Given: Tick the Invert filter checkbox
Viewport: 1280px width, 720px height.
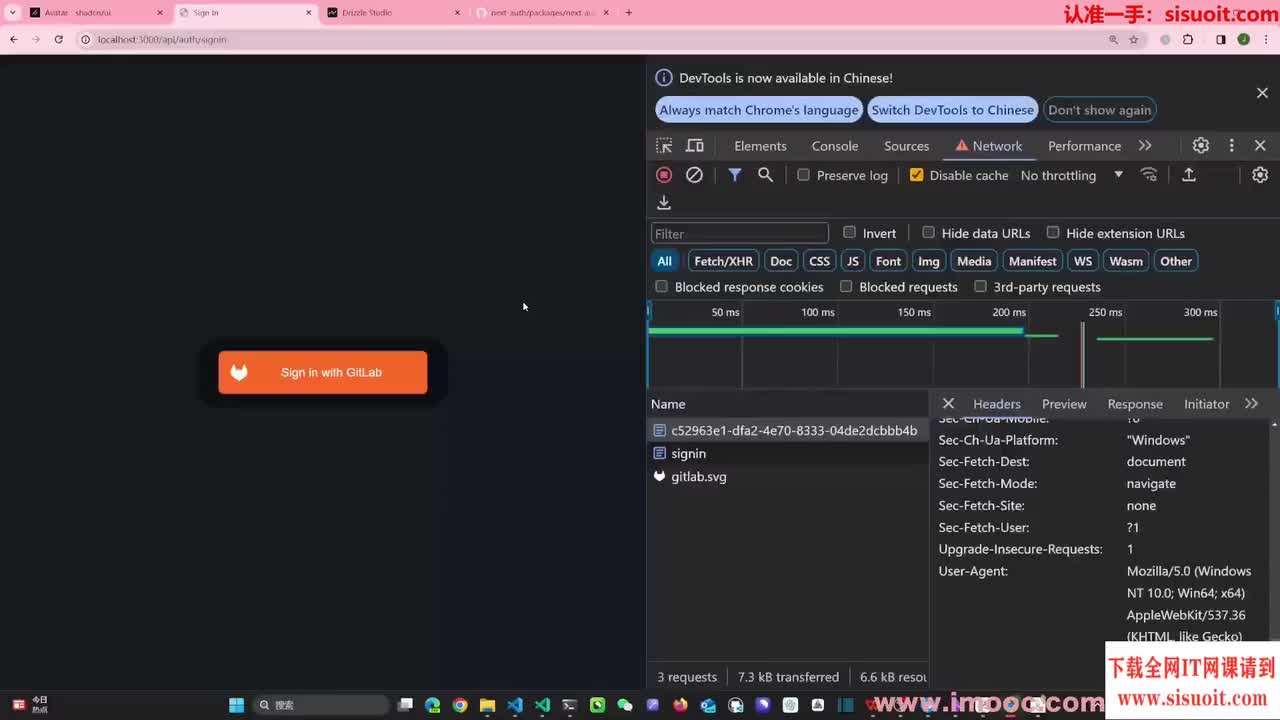Looking at the screenshot, I should [850, 233].
